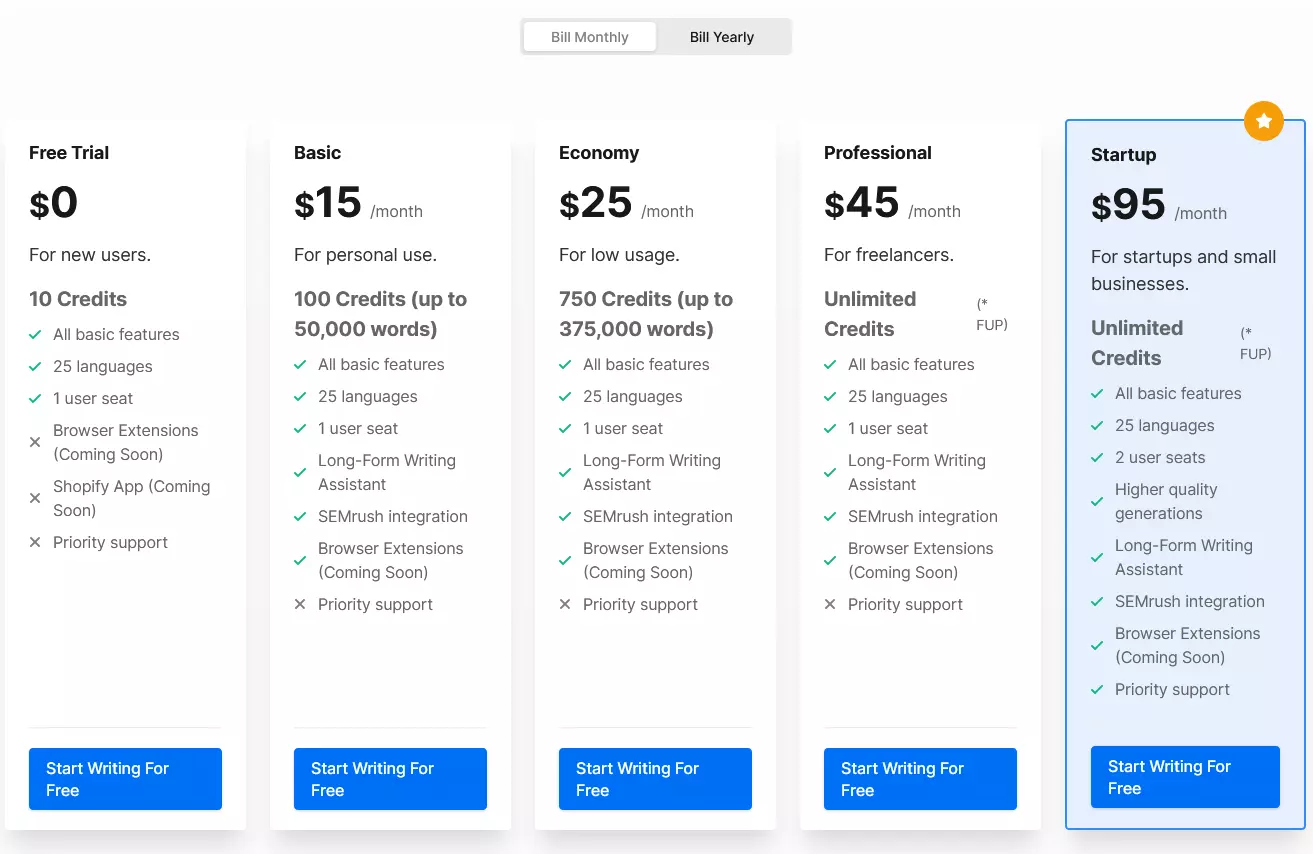Start the Professional plan free trial
Screen dimensions: 1313x854
919,779
